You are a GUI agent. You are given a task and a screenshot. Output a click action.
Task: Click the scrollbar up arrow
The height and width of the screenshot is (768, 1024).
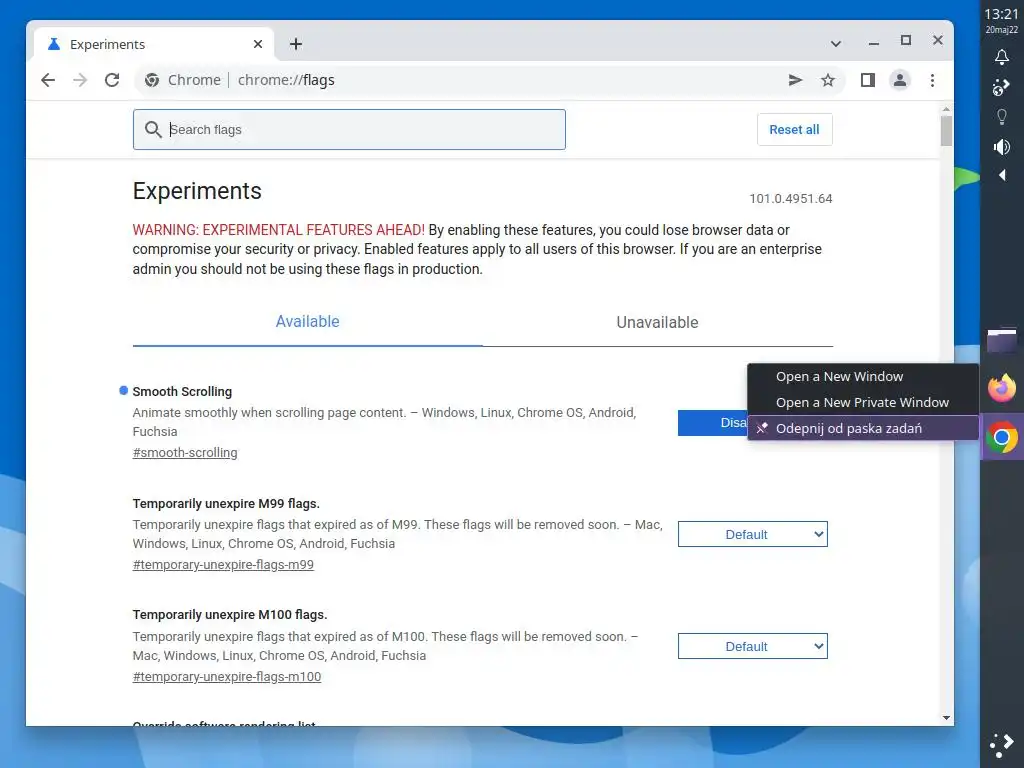[946, 108]
